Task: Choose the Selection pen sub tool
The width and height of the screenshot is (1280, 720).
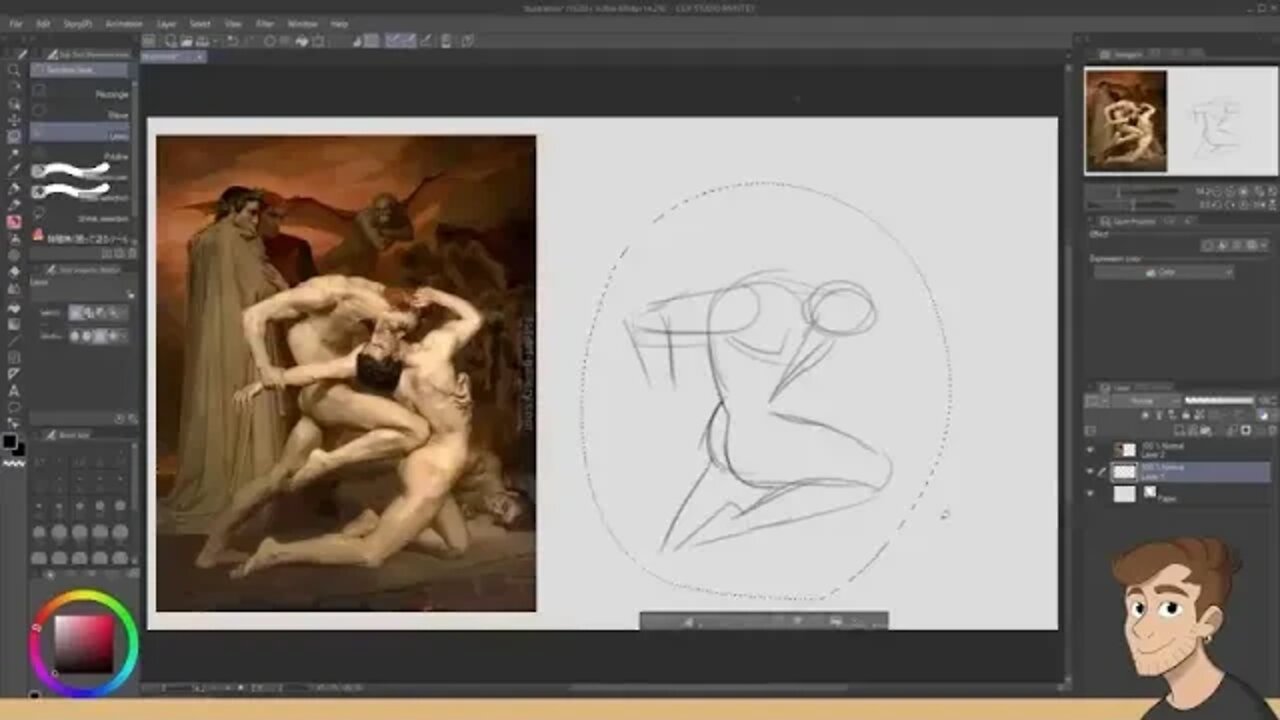Action: coord(80,172)
